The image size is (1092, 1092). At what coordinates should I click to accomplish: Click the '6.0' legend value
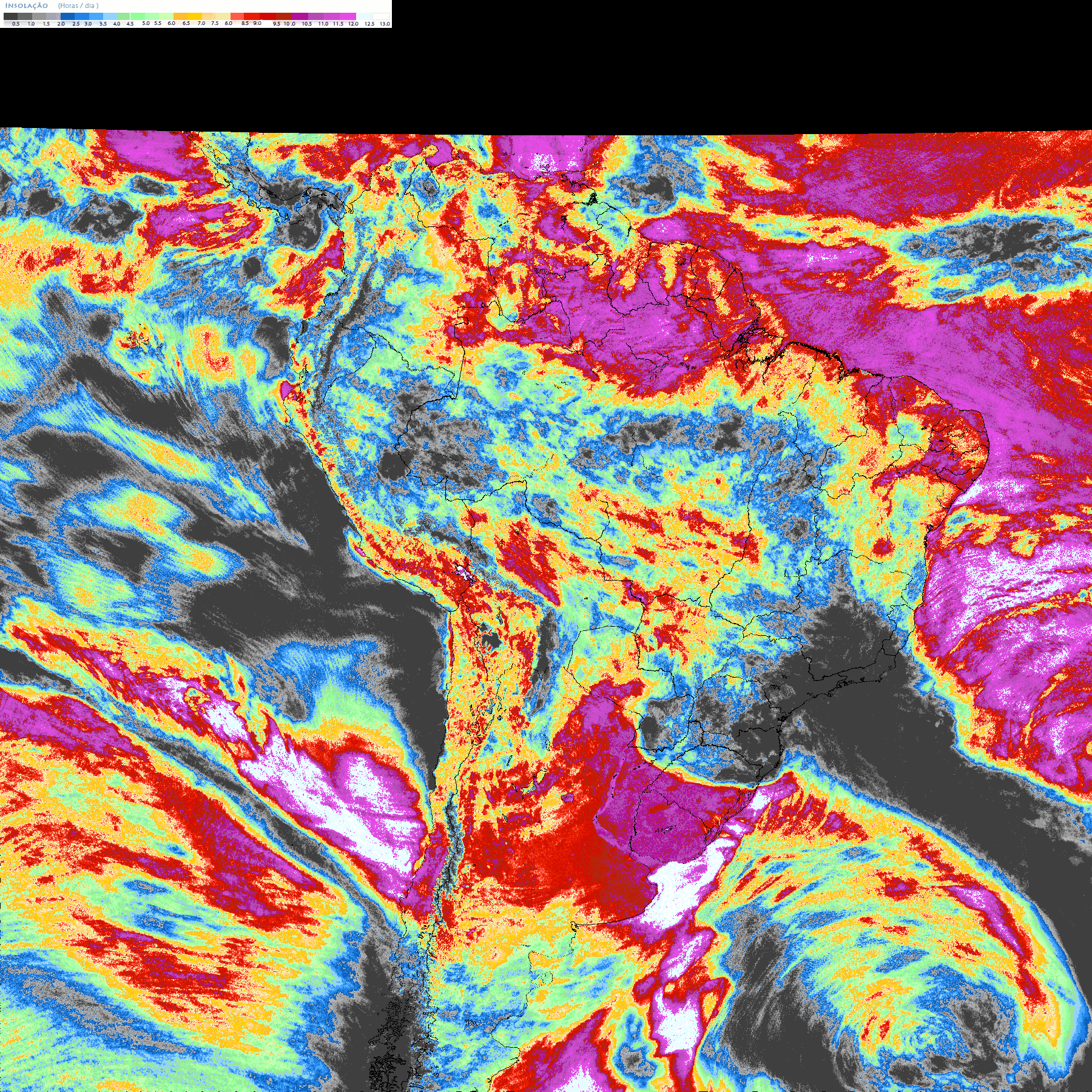click(x=171, y=23)
